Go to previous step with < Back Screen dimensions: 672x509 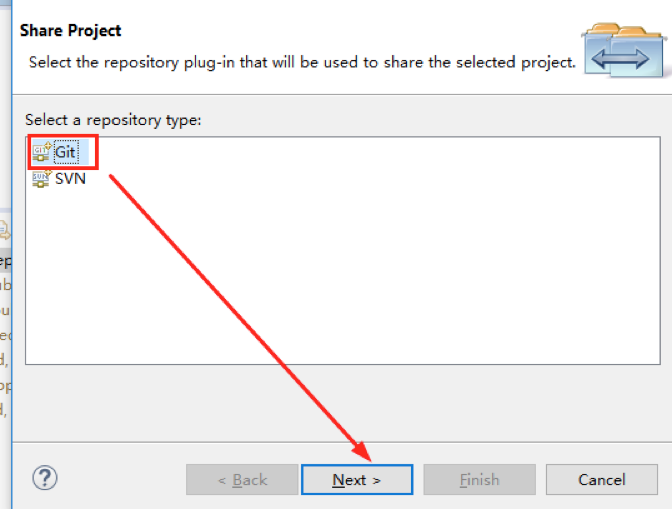242,480
